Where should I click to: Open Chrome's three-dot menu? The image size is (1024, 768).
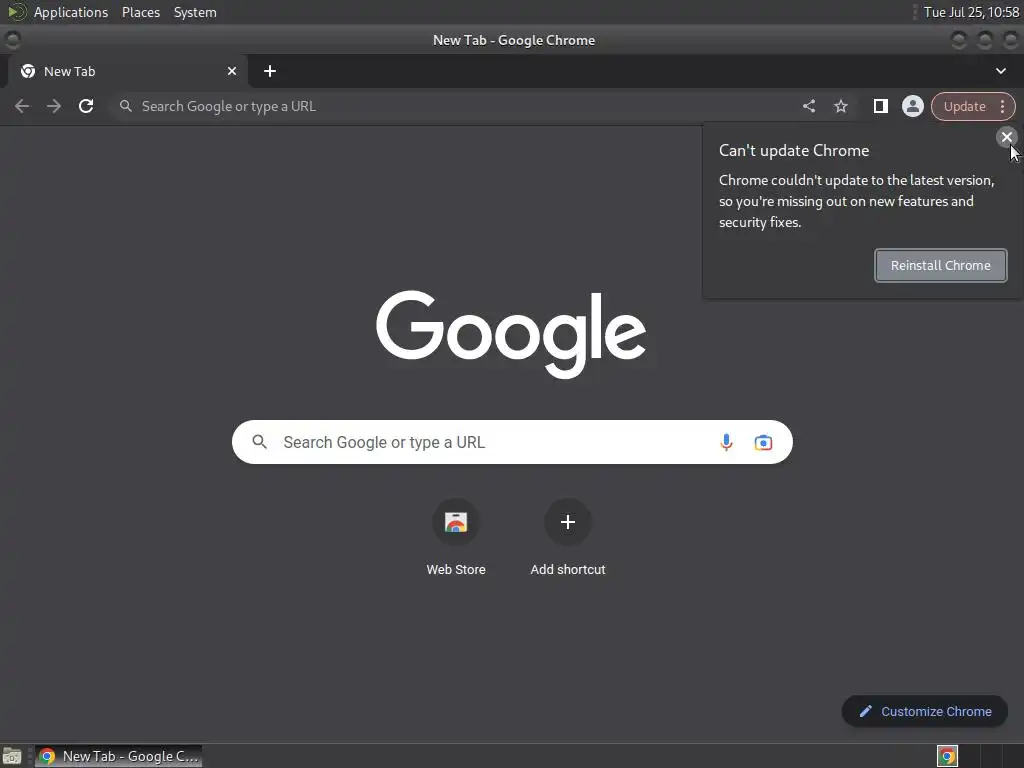point(1002,106)
